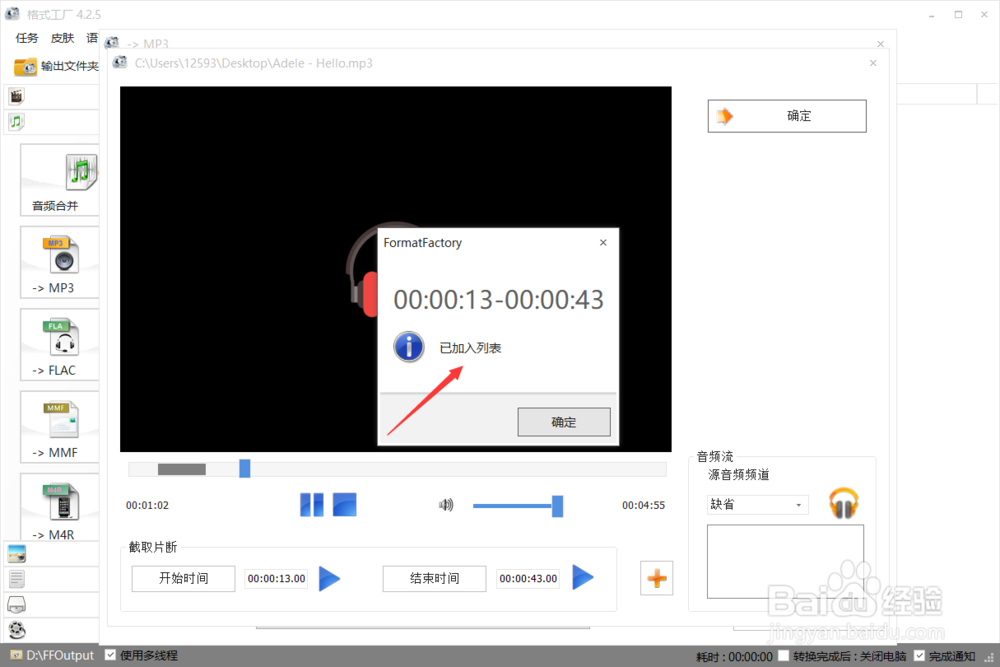The width and height of the screenshot is (1000, 667).
Task: Open the video category icon in sidebar
Action: point(16,96)
